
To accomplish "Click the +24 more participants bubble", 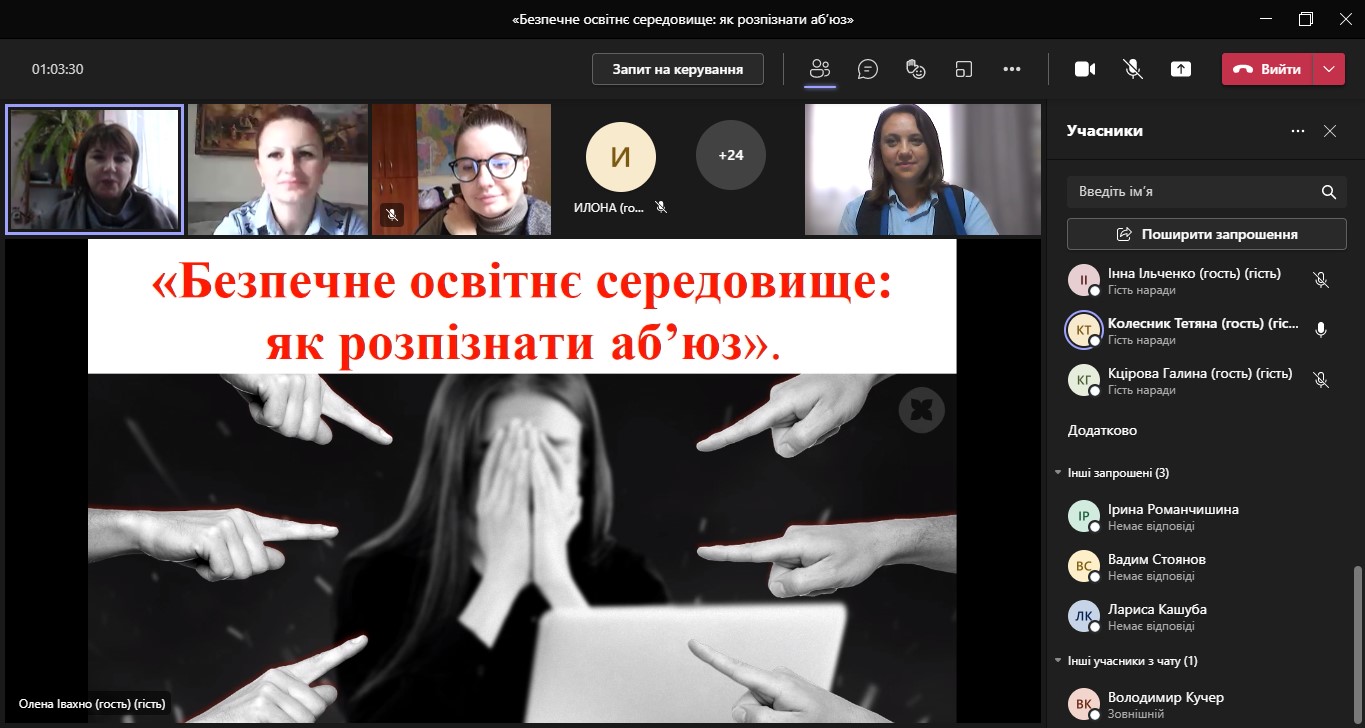I will click(x=730, y=155).
